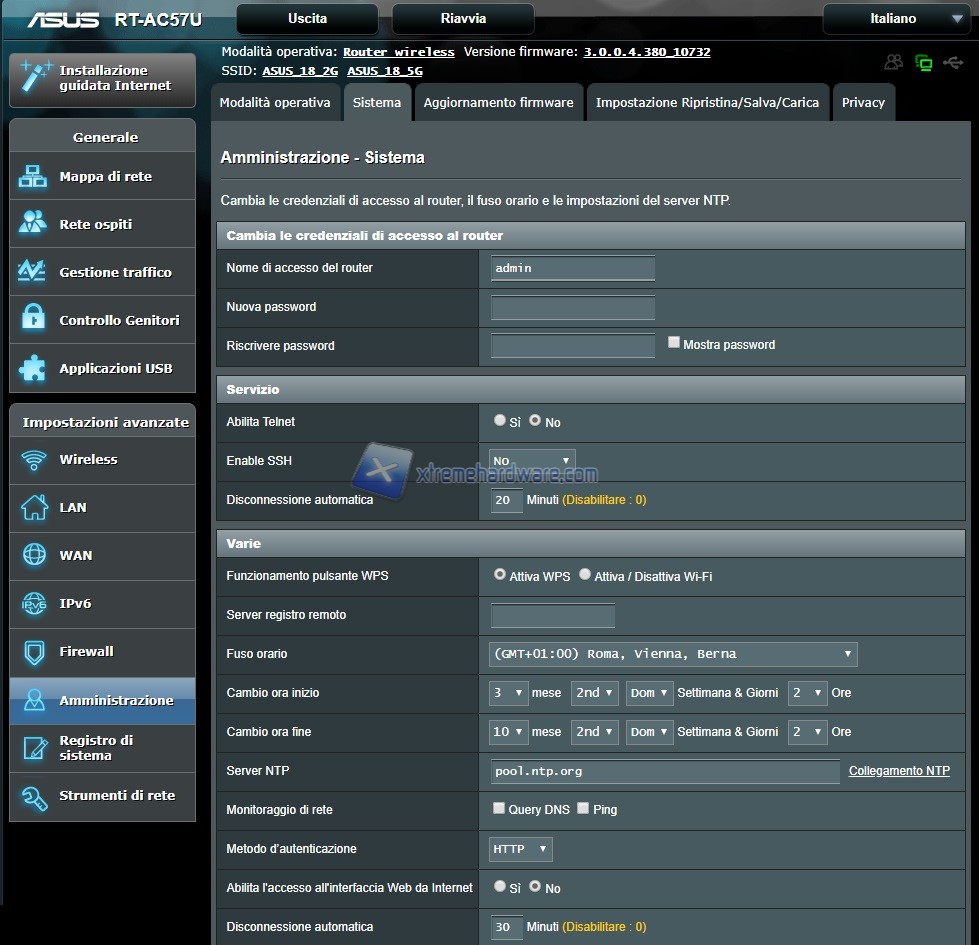The image size is (979, 945).
Task: Choose Attiva / Disattiva Wi-Fi radio option
Action: (585, 575)
